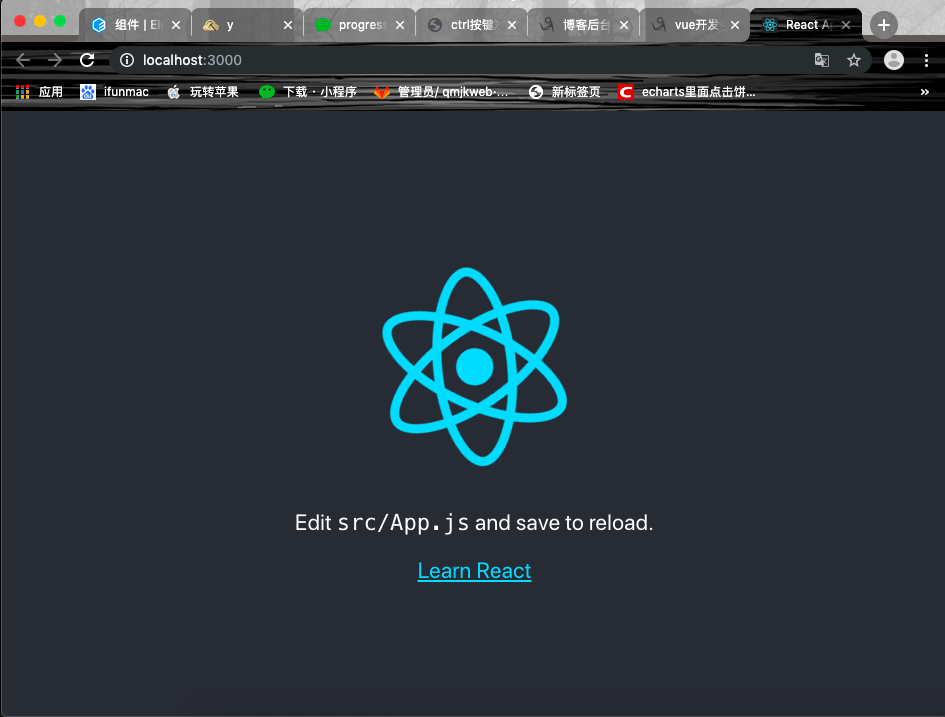The image size is (945, 717).
Task: Click the spinning React logo
Action: tap(474, 366)
